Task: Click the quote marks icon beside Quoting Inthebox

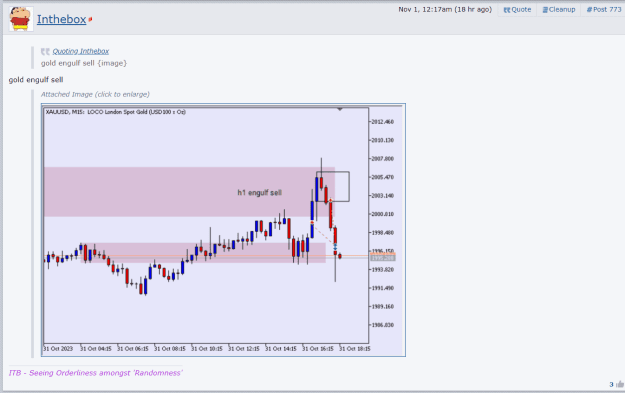Action: (x=45, y=51)
